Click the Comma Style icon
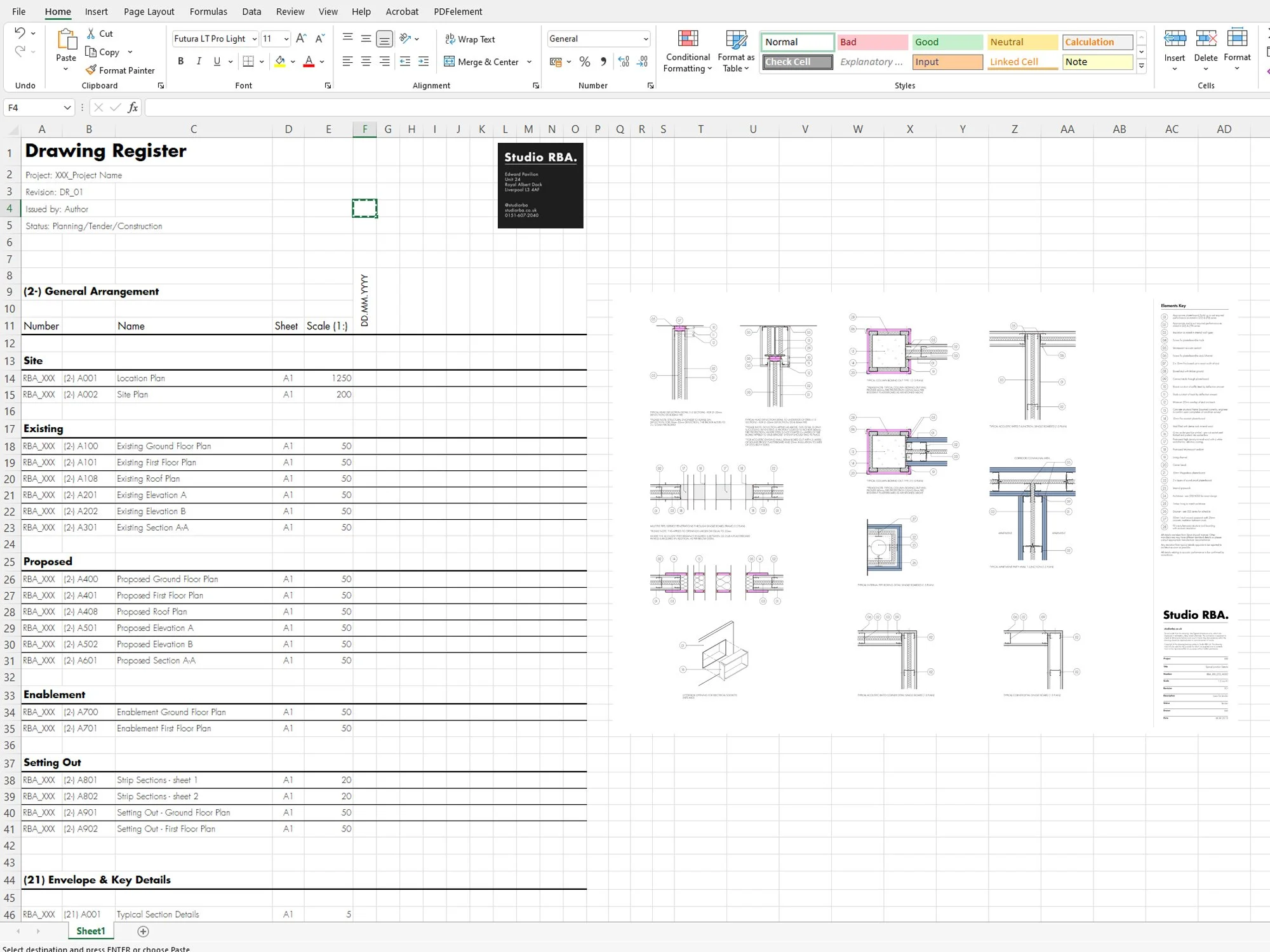Screen dimensions: 1270x952 pyautogui.click(x=603, y=62)
